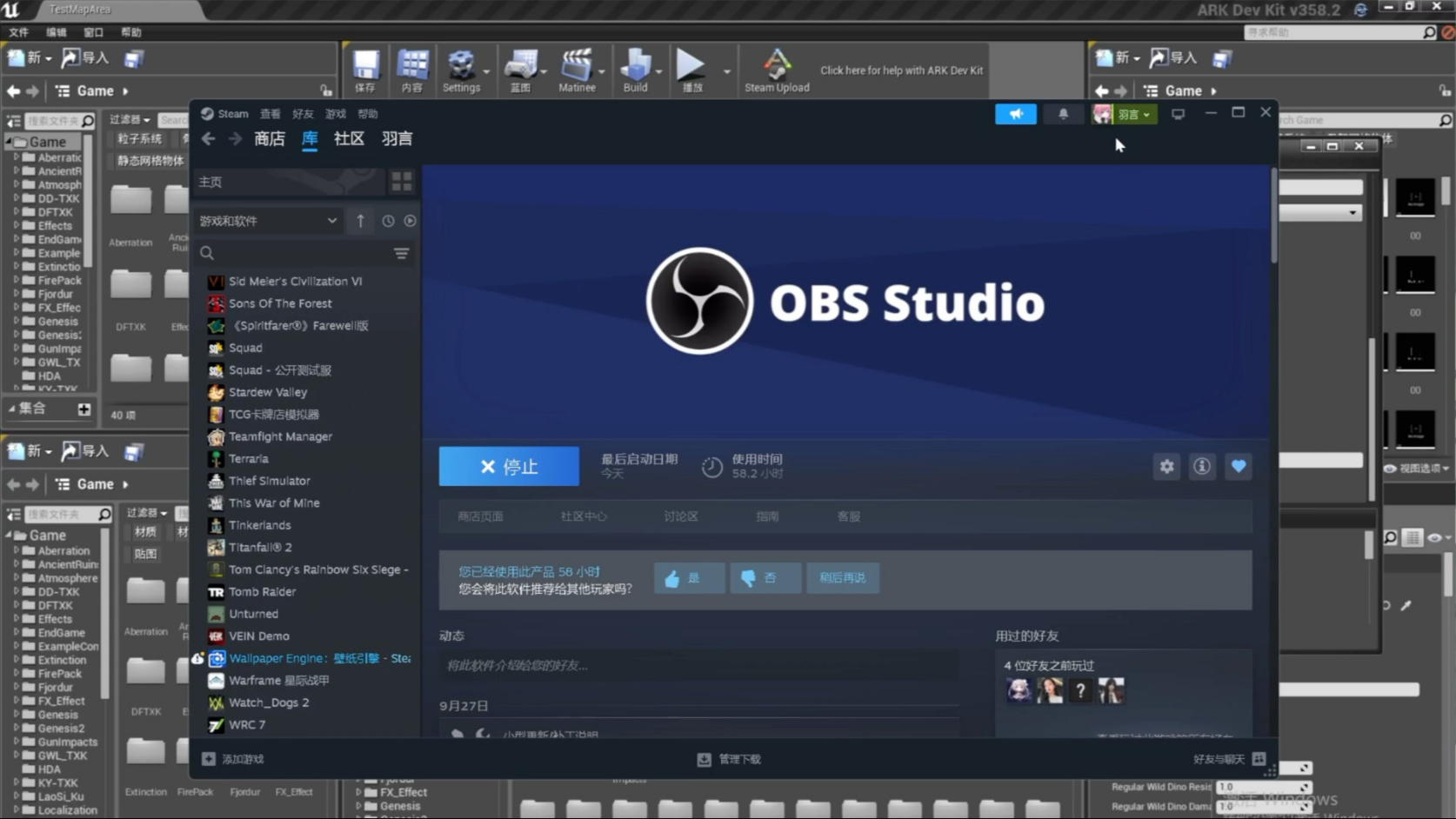This screenshot has height=819, width=1456.
Task: Click the Steam library page scrollbar
Action: [1274, 216]
